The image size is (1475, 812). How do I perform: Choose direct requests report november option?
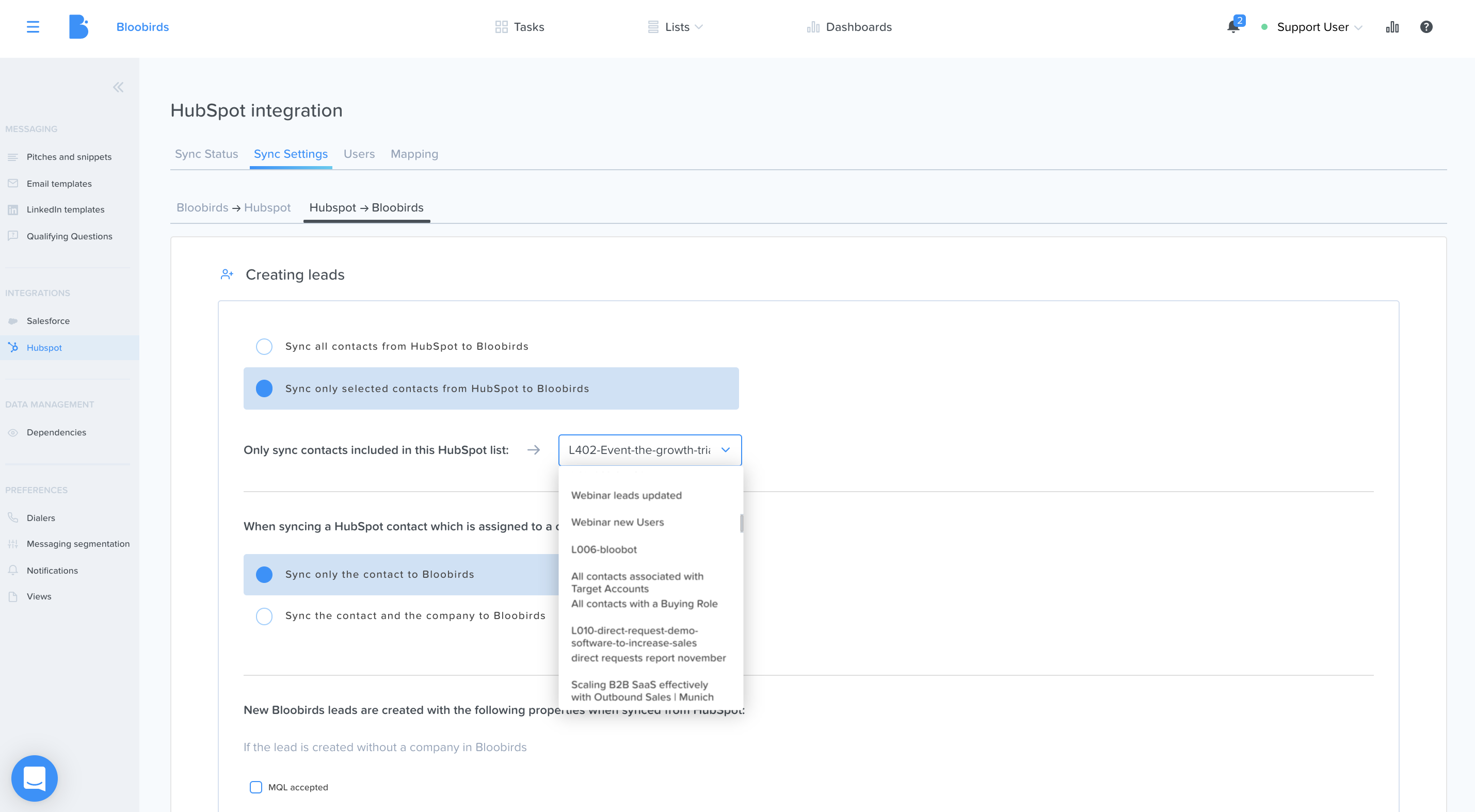click(648, 658)
